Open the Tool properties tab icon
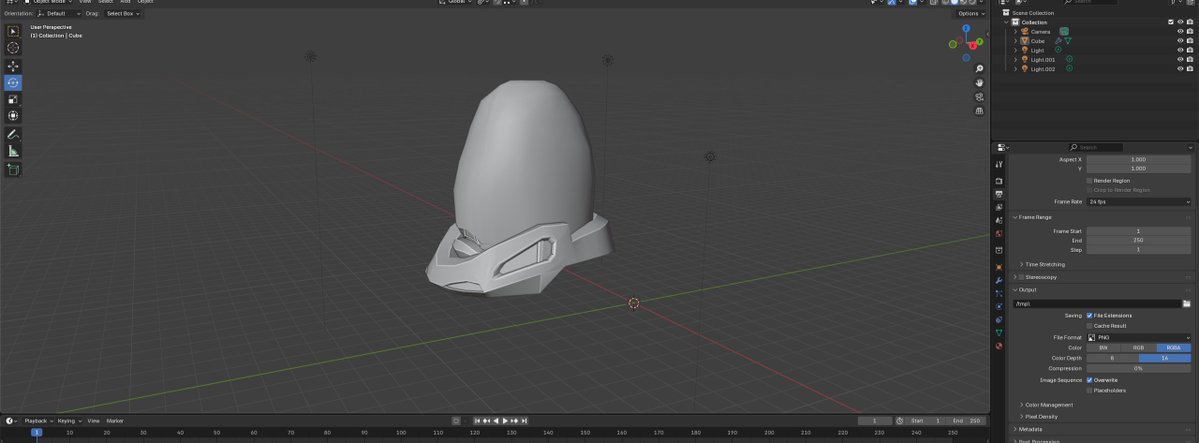 tap(999, 164)
